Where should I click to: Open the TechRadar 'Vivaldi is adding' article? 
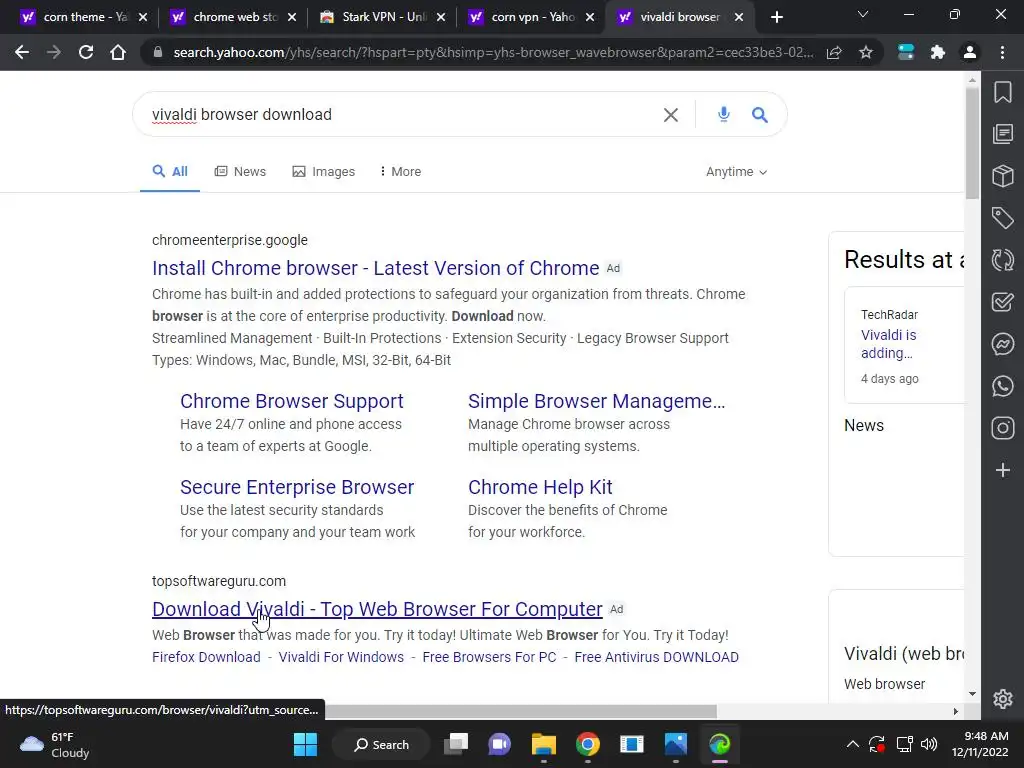pos(888,344)
